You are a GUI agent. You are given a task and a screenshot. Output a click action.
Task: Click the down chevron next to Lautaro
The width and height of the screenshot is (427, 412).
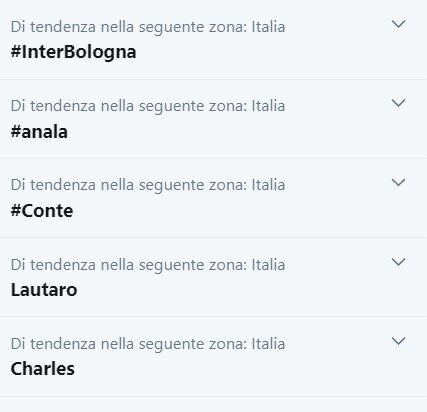398,262
